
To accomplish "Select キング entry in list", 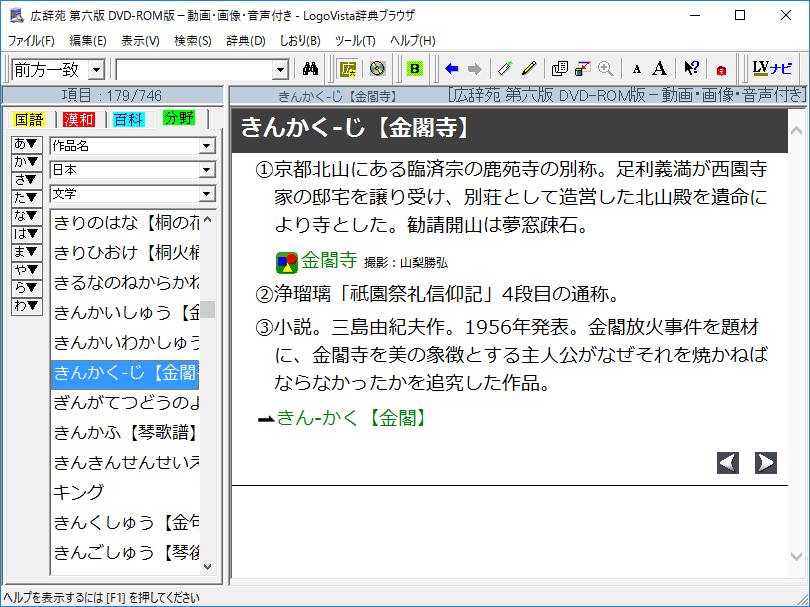I will tap(126, 492).
